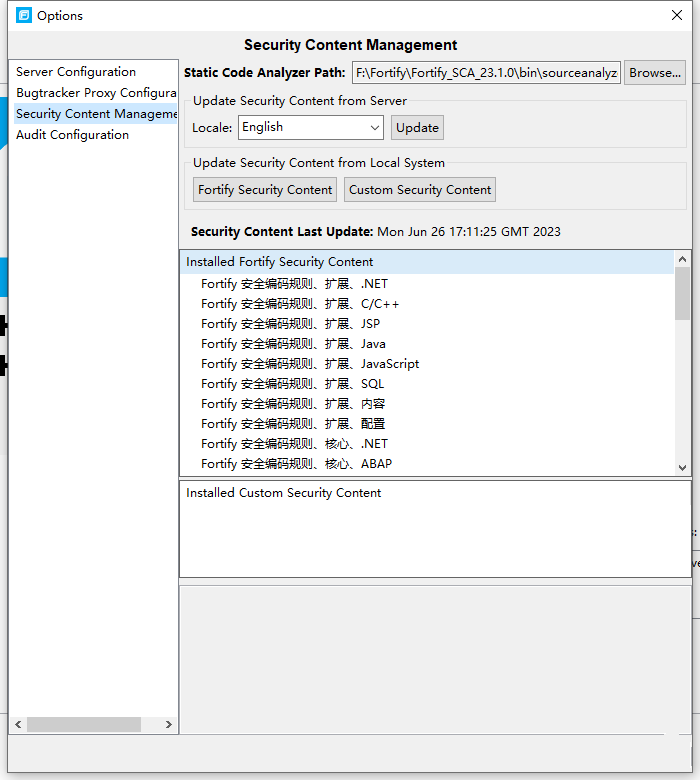Select rule pack ending with JSP
This screenshot has width=700, height=780.
[x=291, y=324]
